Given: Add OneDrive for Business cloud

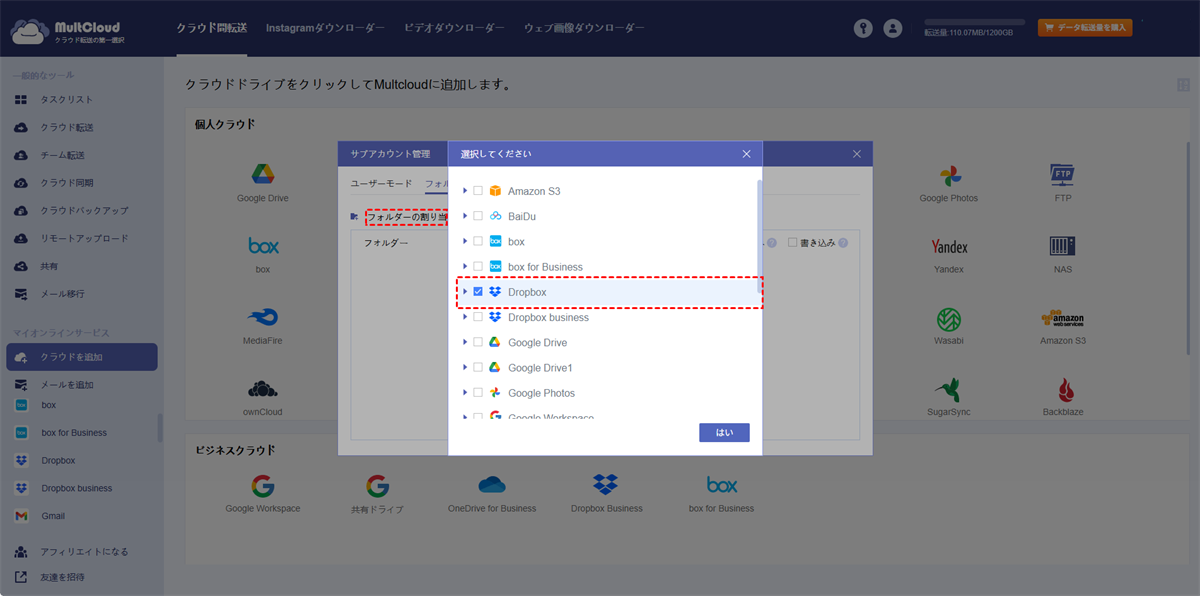Looking at the screenshot, I should [x=492, y=493].
